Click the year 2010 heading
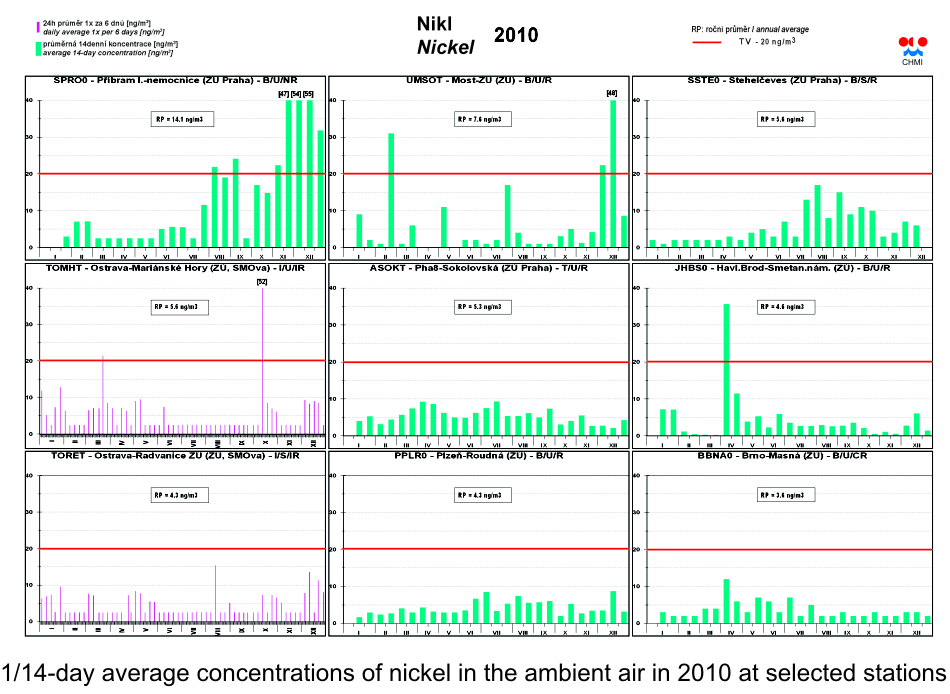950x694 pixels. 516,36
